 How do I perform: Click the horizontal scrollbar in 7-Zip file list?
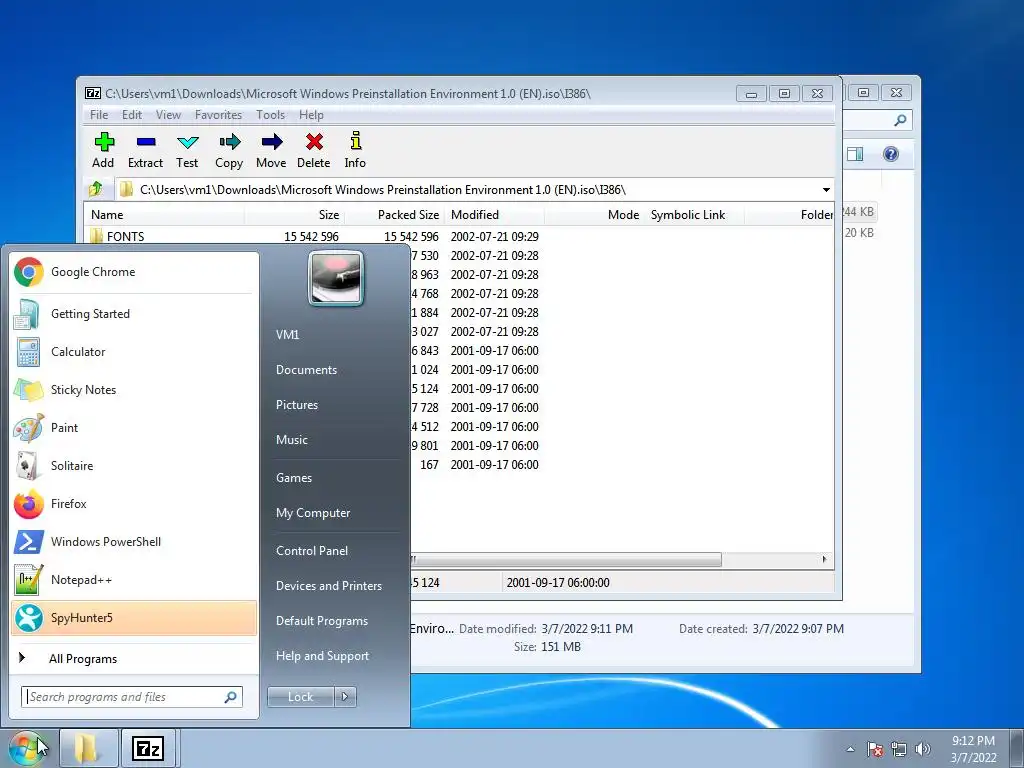[566, 560]
